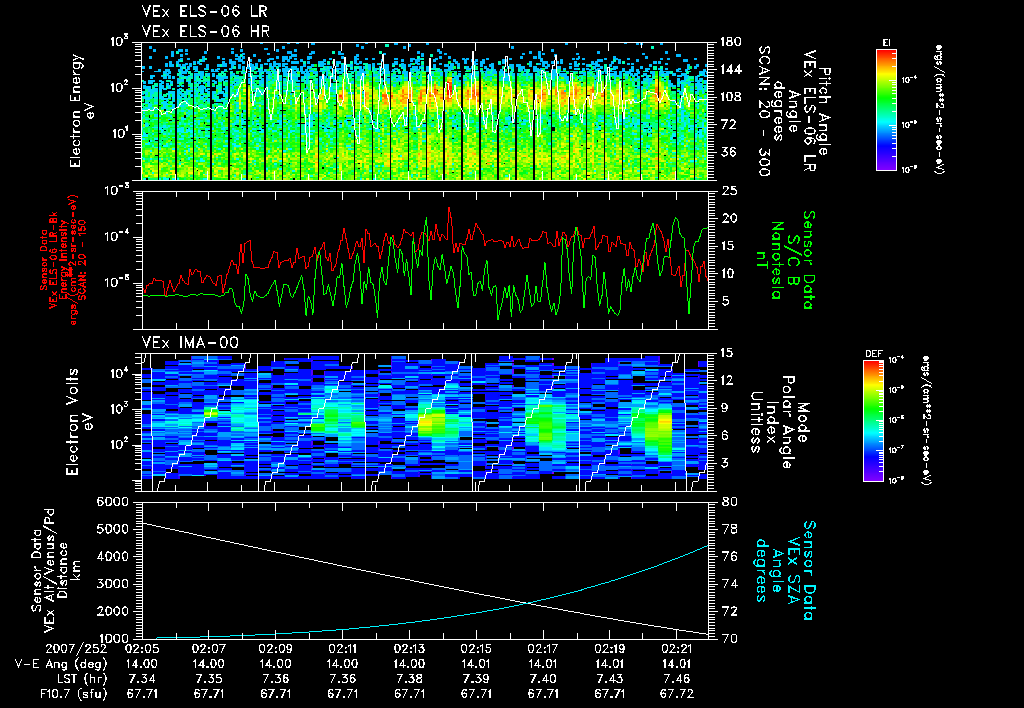Click the LST value 7.34
The image size is (1024, 708).
coord(142,679)
